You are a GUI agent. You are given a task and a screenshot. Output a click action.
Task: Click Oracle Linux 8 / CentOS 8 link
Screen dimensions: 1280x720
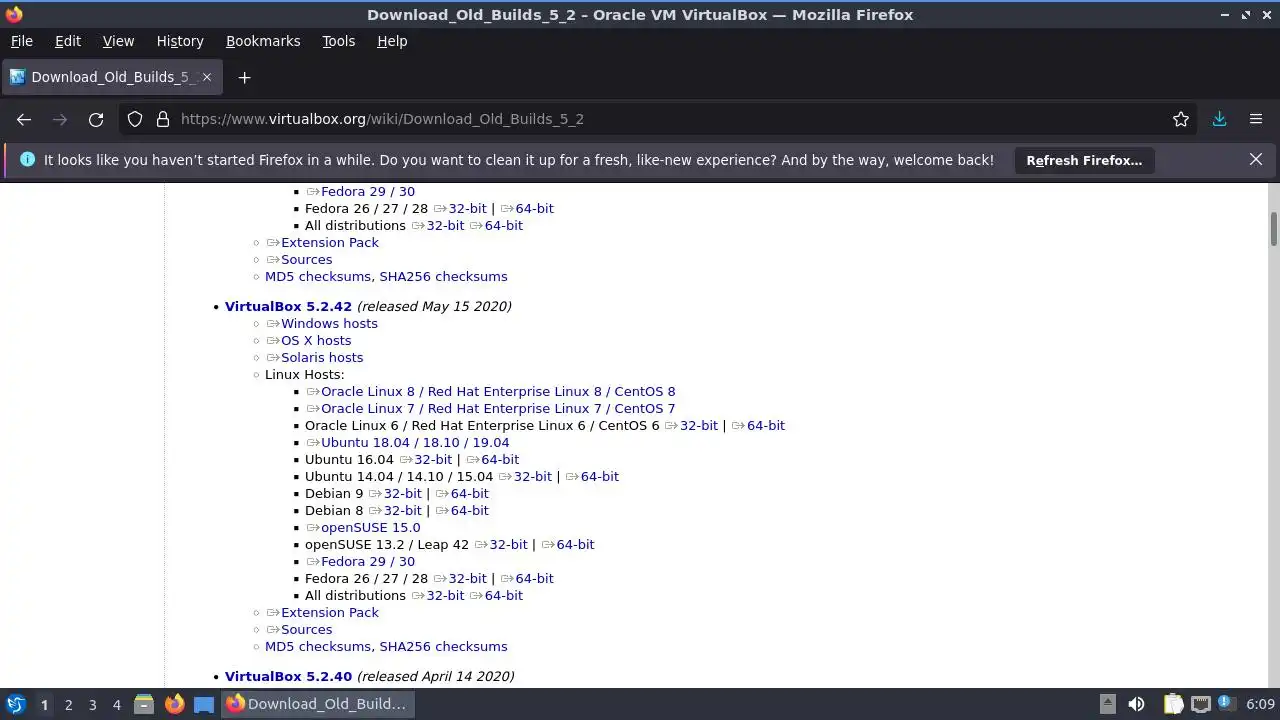[x=491, y=391]
